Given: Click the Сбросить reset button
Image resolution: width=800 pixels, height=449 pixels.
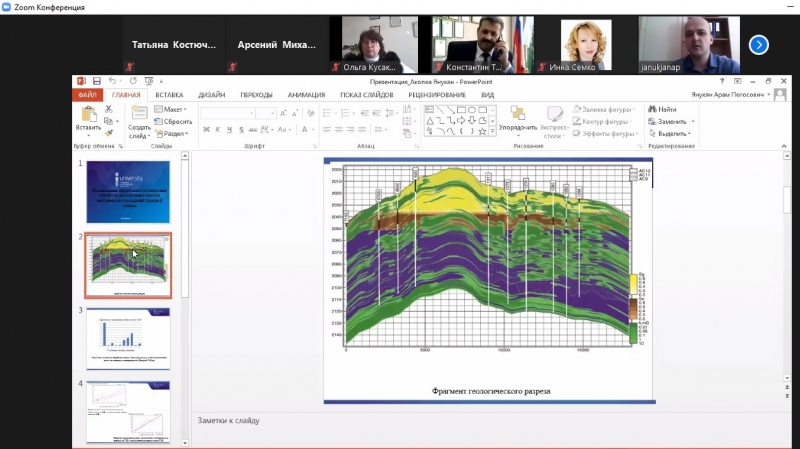Looking at the screenshot, I should point(174,121).
